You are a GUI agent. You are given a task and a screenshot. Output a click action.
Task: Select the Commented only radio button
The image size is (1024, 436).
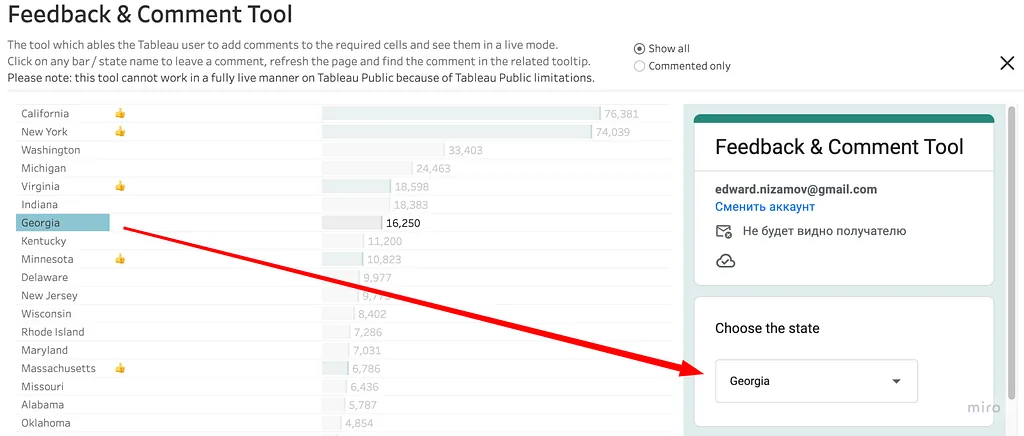639,66
